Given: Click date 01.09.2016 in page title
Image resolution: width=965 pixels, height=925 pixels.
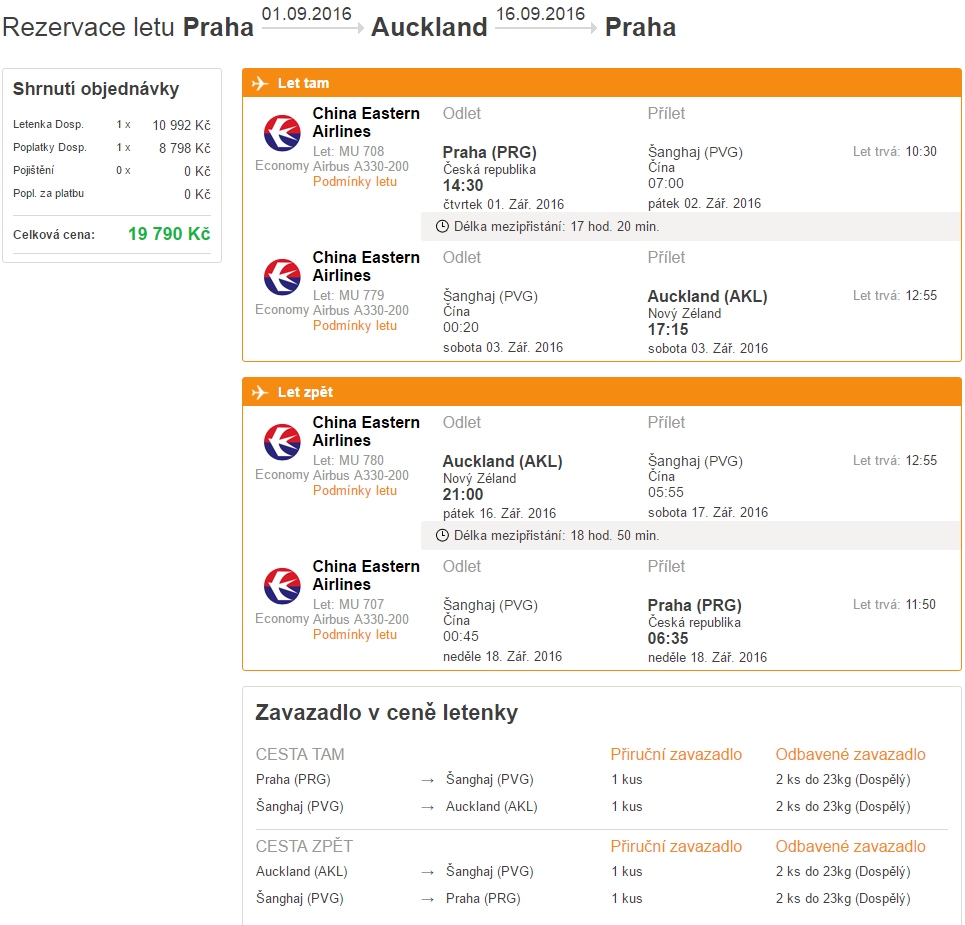Looking at the screenshot, I should click(x=306, y=14).
